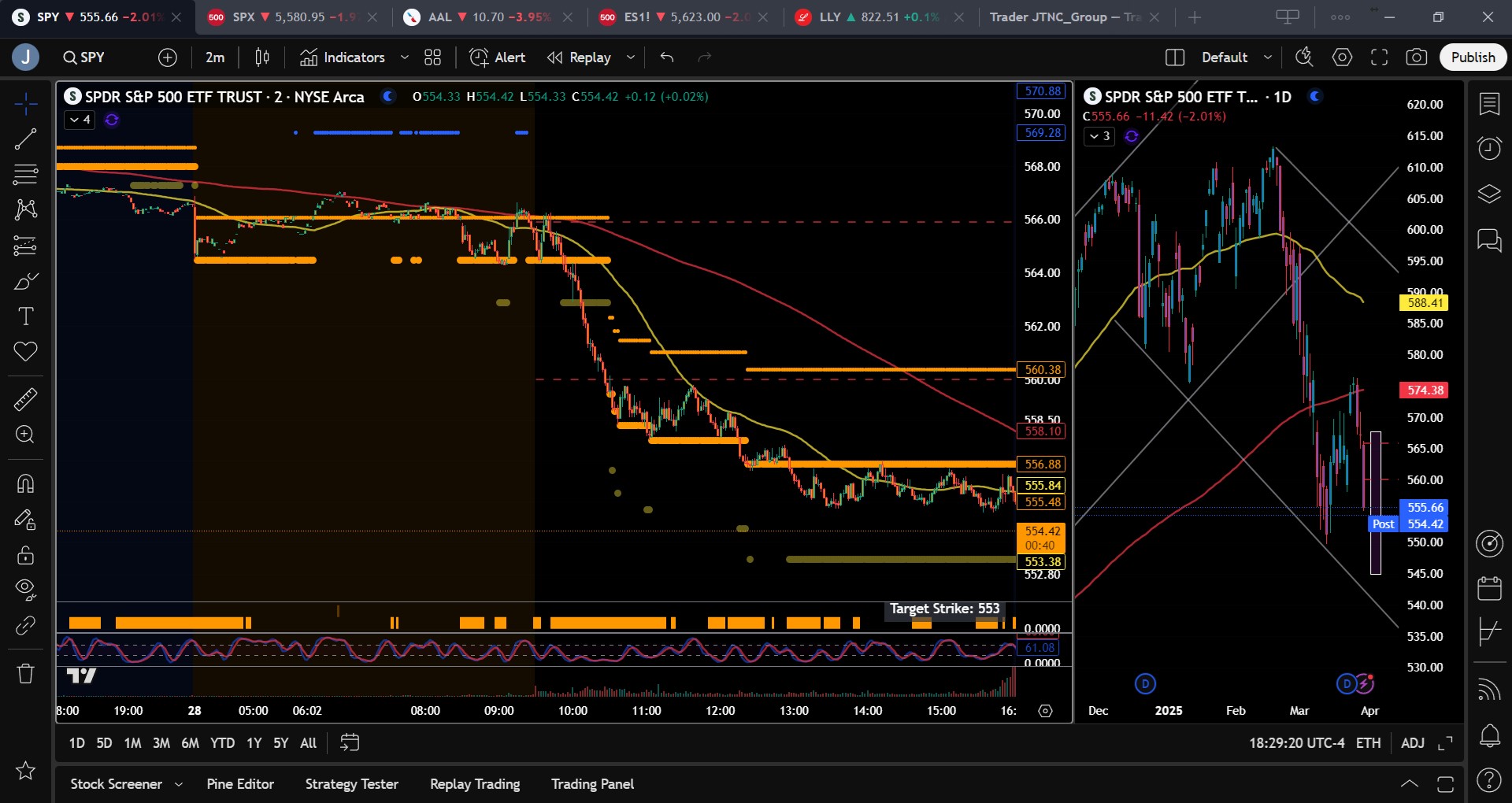This screenshot has width=1512, height=803.
Task: Open the help center question mark
Action: click(1489, 780)
